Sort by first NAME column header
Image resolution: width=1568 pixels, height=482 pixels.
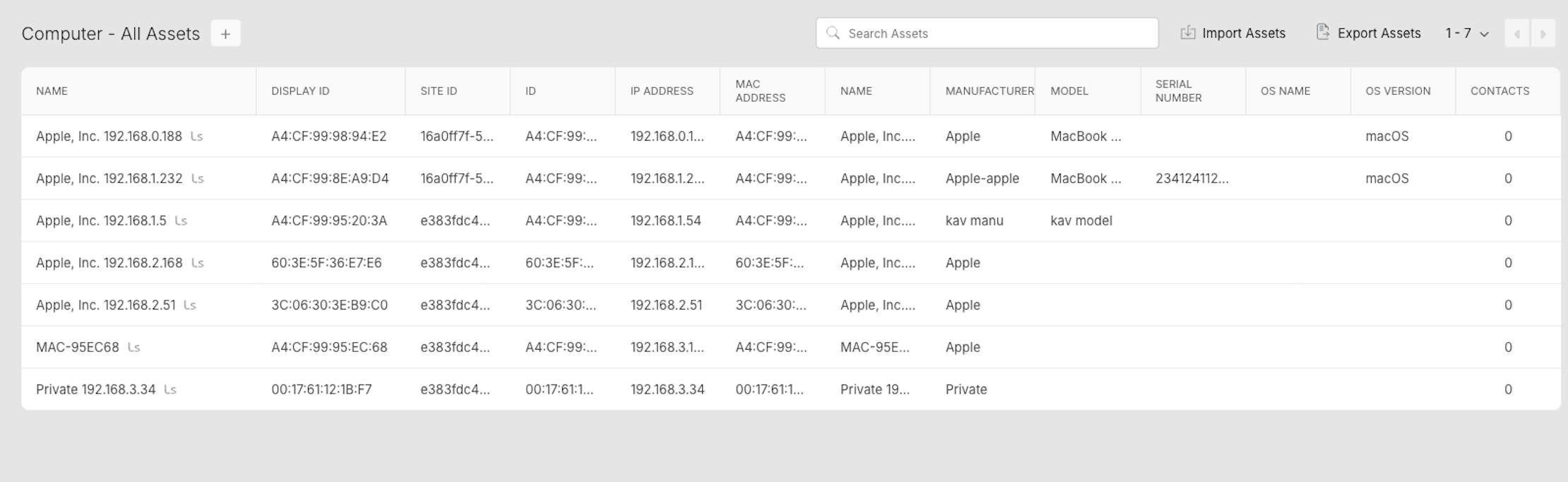(x=52, y=91)
